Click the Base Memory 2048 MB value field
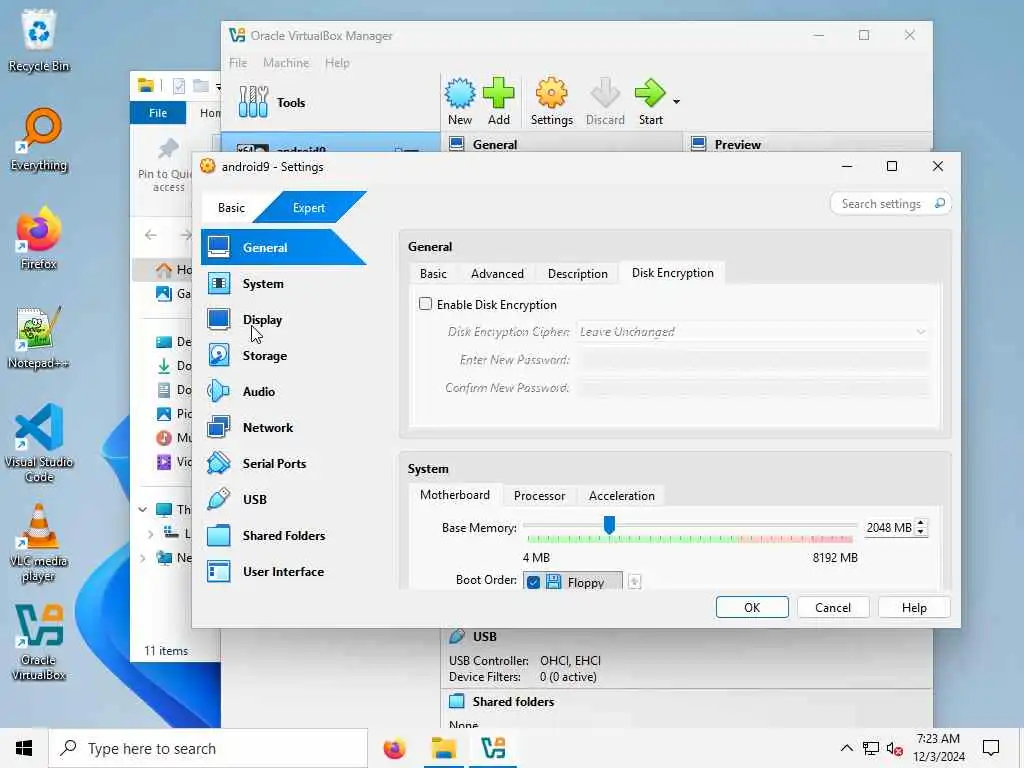1024x768 pixels. [x=889, y=528]
